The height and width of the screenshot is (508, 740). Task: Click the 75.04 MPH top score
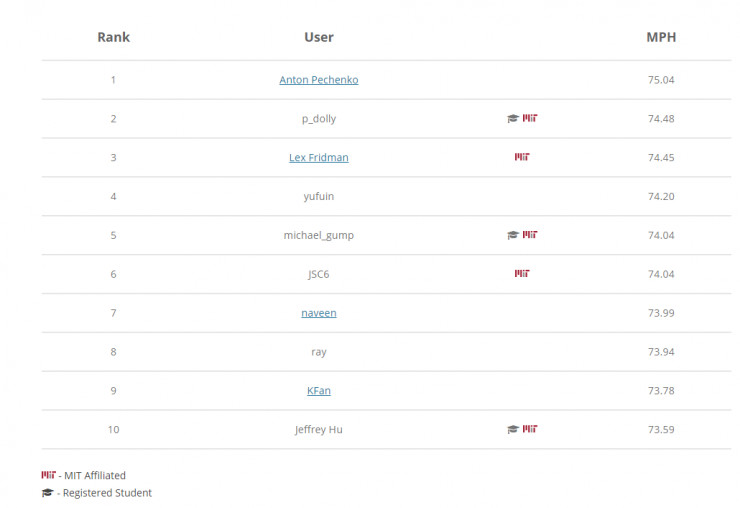point(661,80)
